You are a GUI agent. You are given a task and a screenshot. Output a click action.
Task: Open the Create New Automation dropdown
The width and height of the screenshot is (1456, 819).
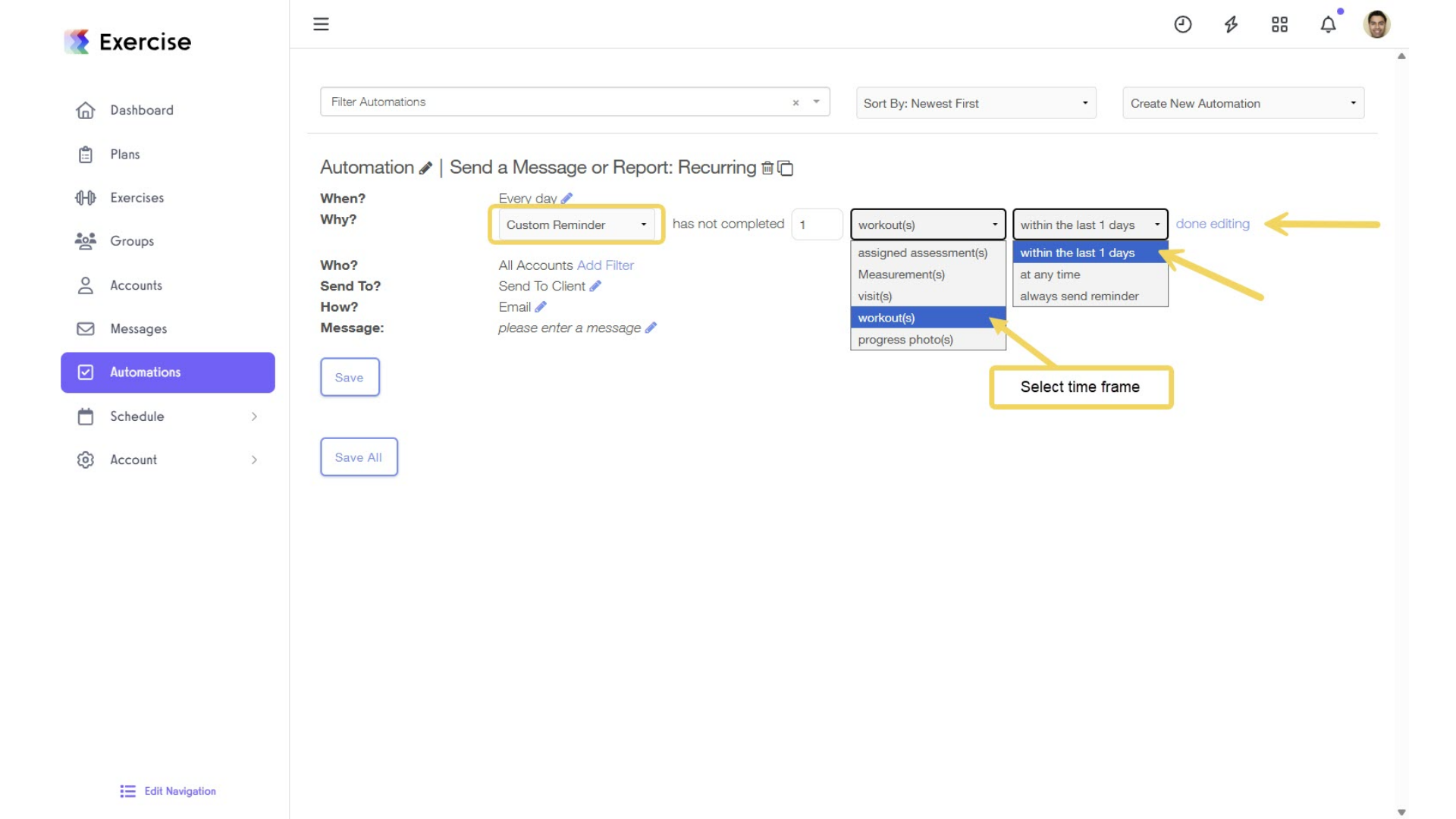click(1243, 103)
